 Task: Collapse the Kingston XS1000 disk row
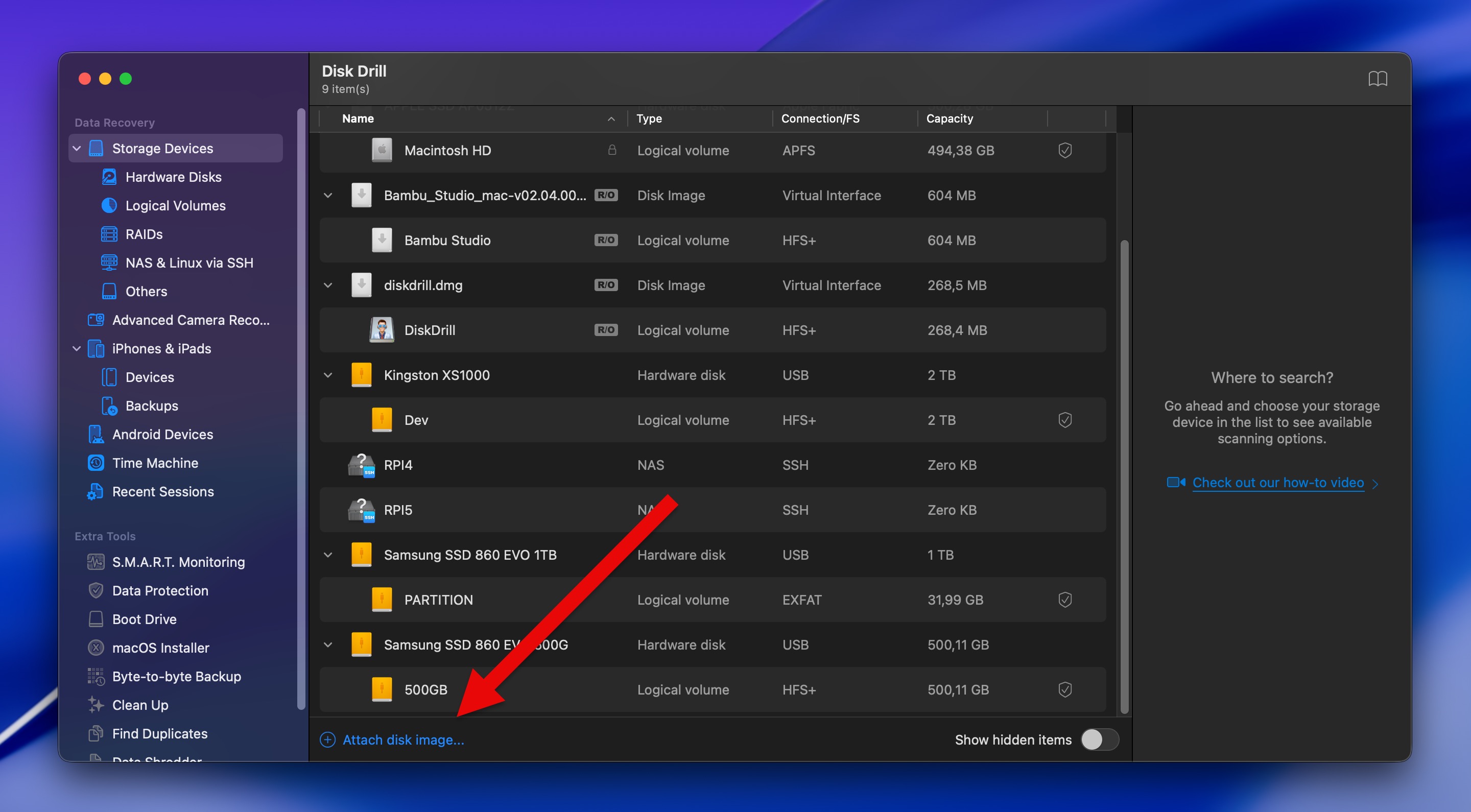328,375
